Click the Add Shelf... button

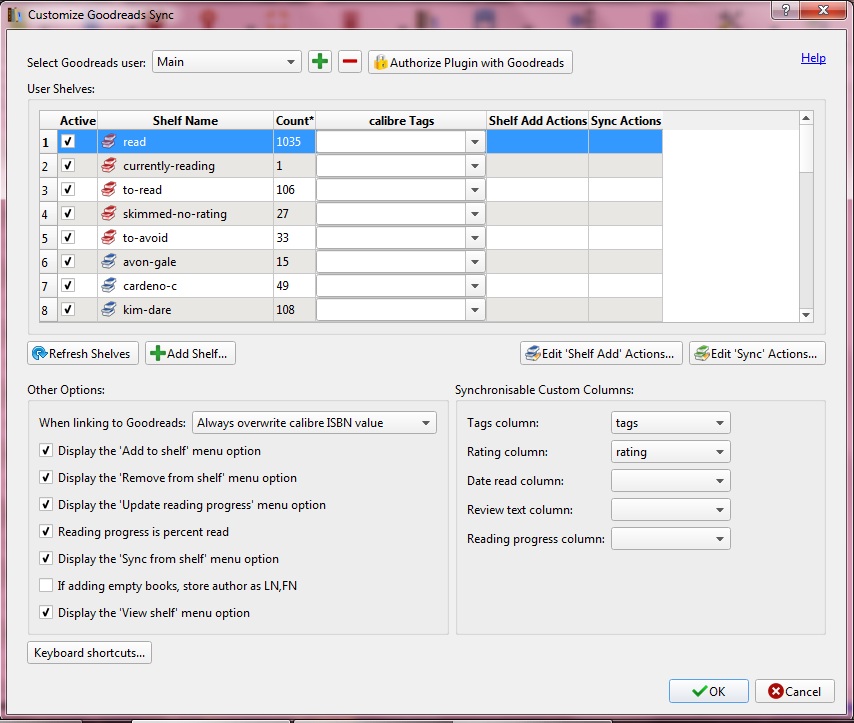[190, 353]
